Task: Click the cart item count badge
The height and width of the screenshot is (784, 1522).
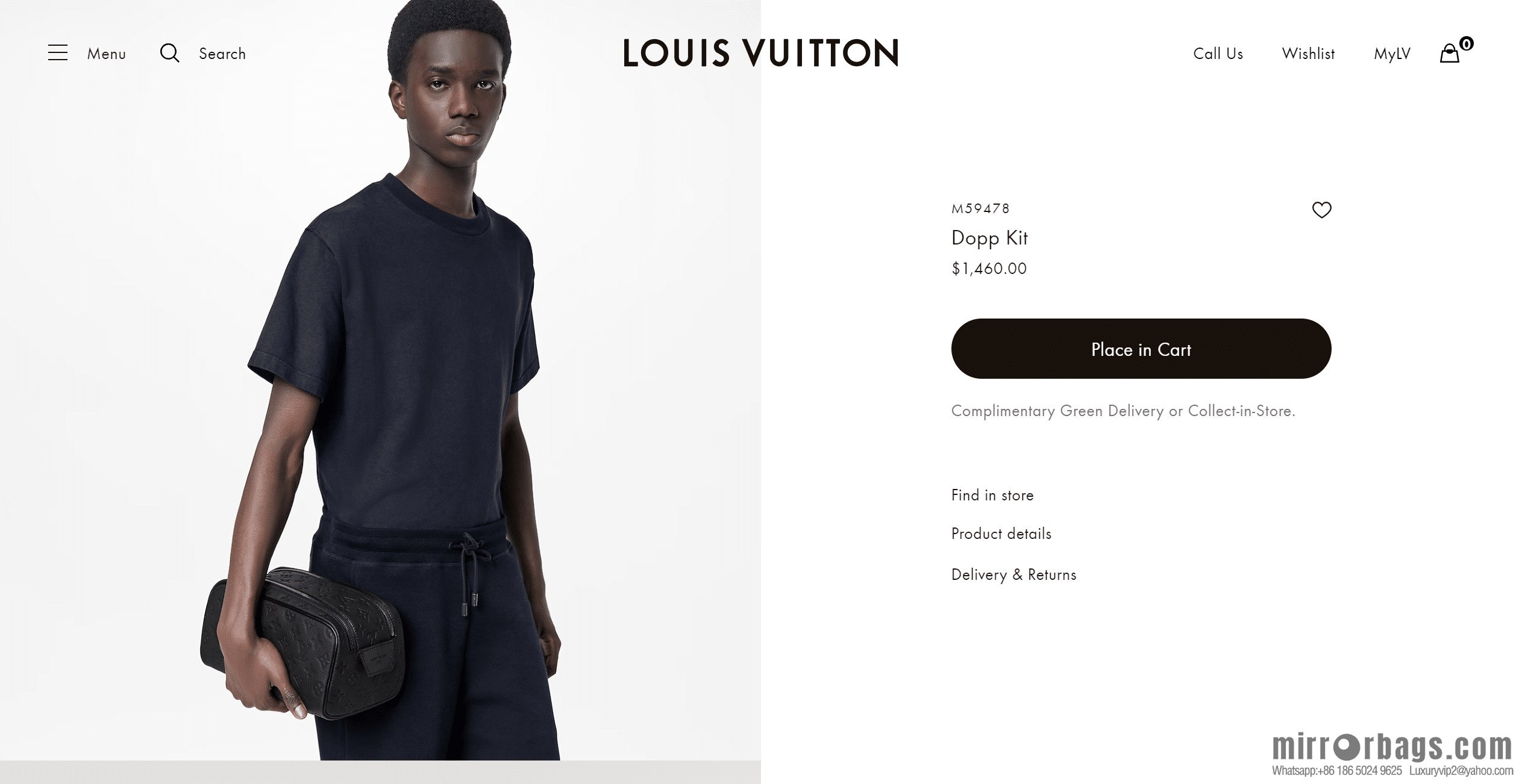Action: click(1466, 43)
